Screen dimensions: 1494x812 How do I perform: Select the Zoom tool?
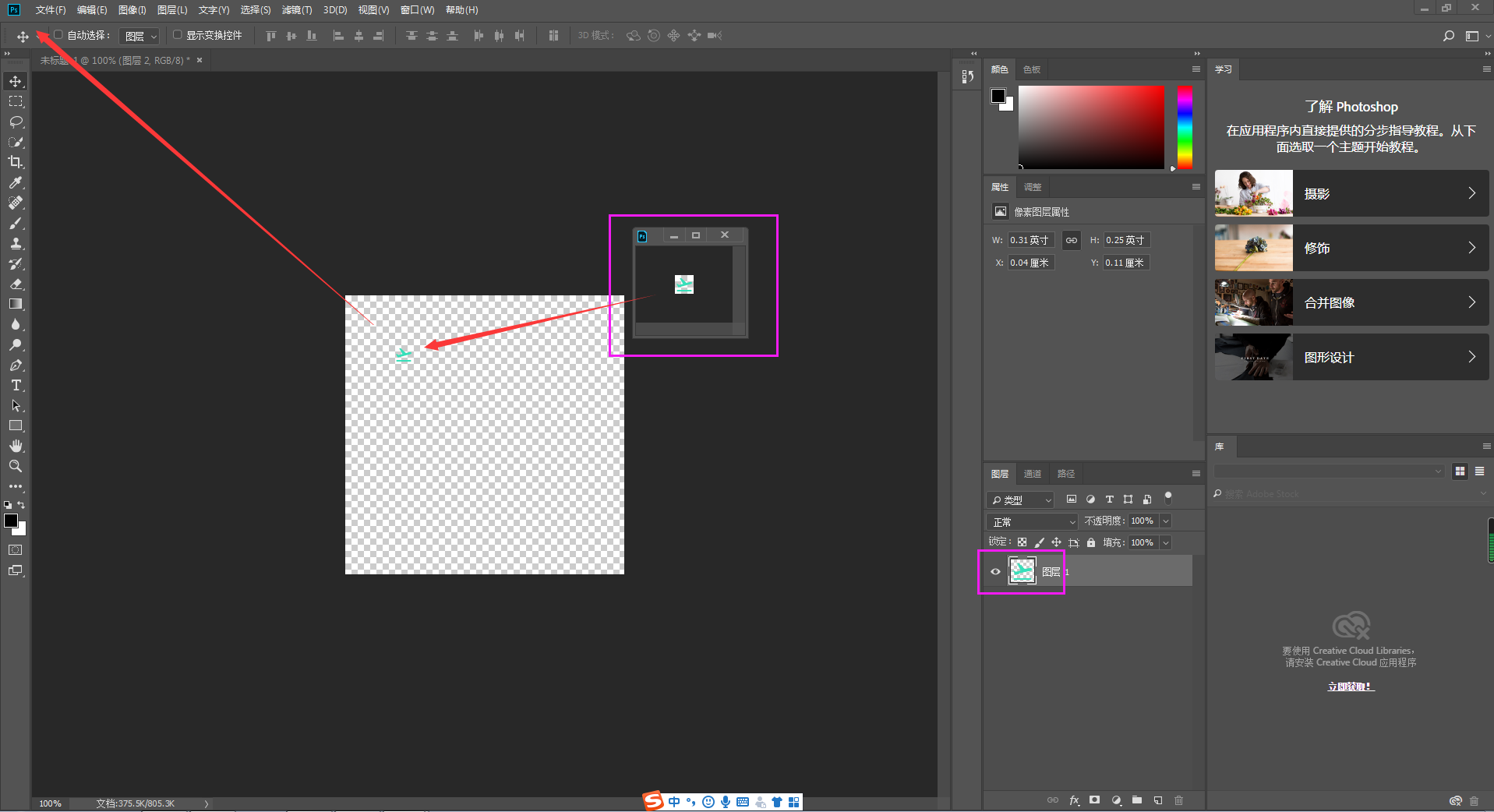point(16,466)
